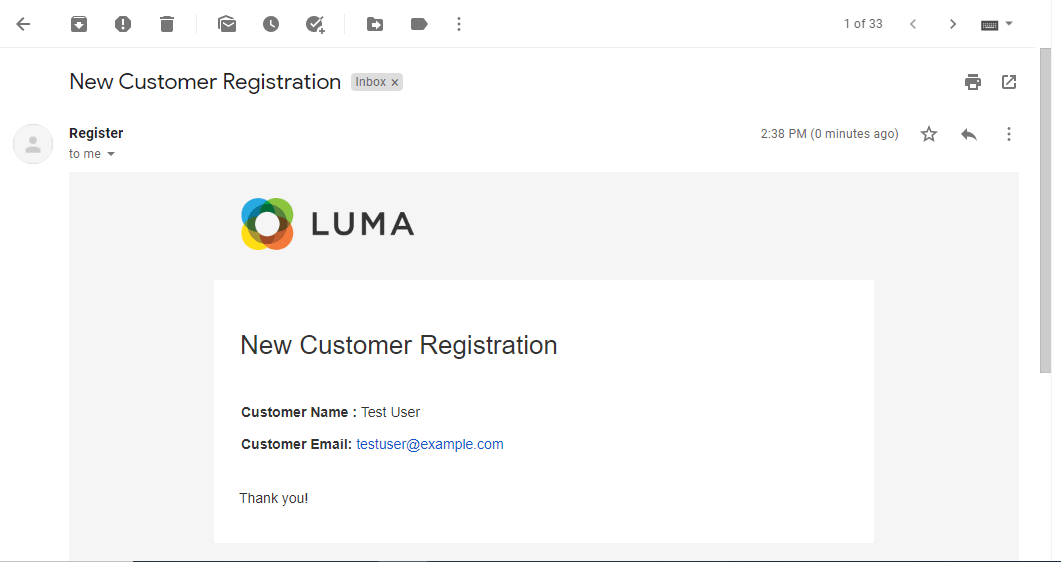Go to the next (older) email
Image resolution: width=1061 pixels, height=562 pixels.
(953, 24)
